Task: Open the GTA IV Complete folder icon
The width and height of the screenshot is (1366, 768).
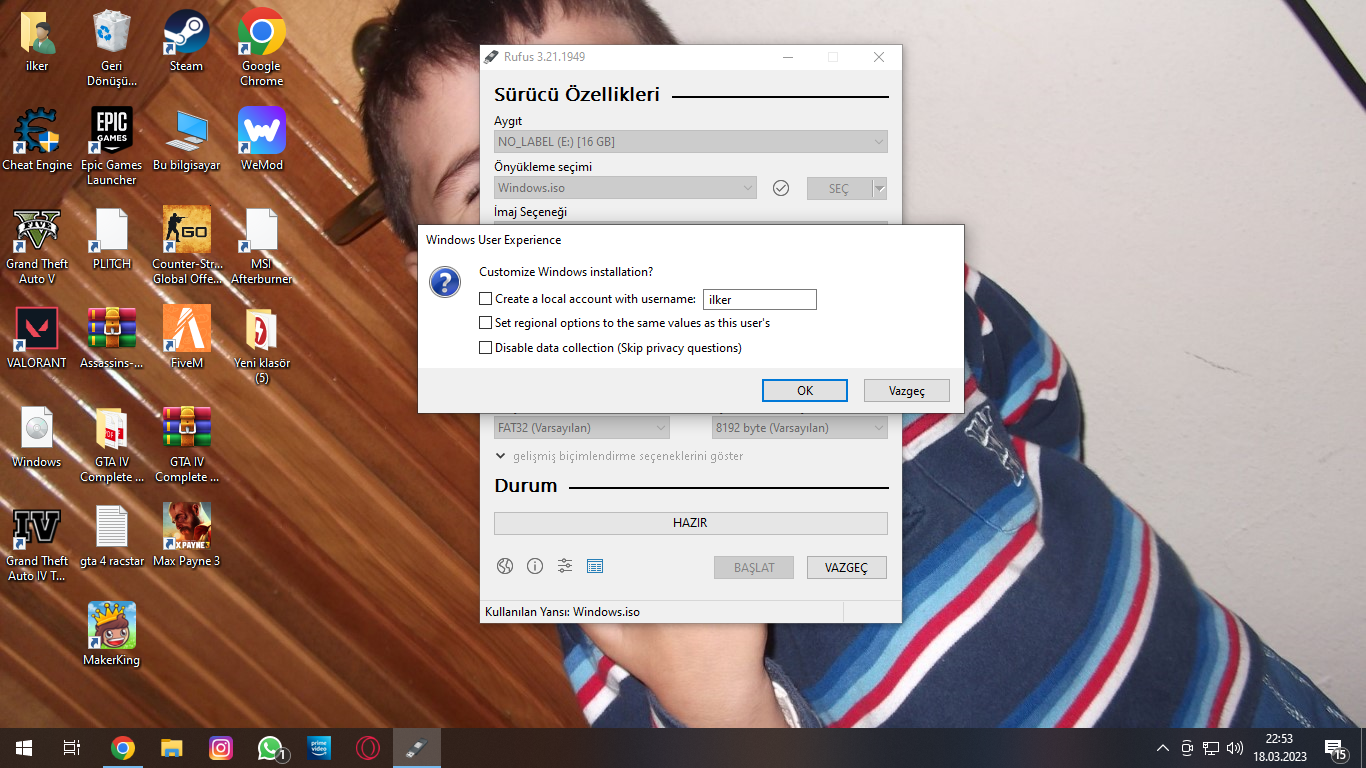Action: click(111, 428)
